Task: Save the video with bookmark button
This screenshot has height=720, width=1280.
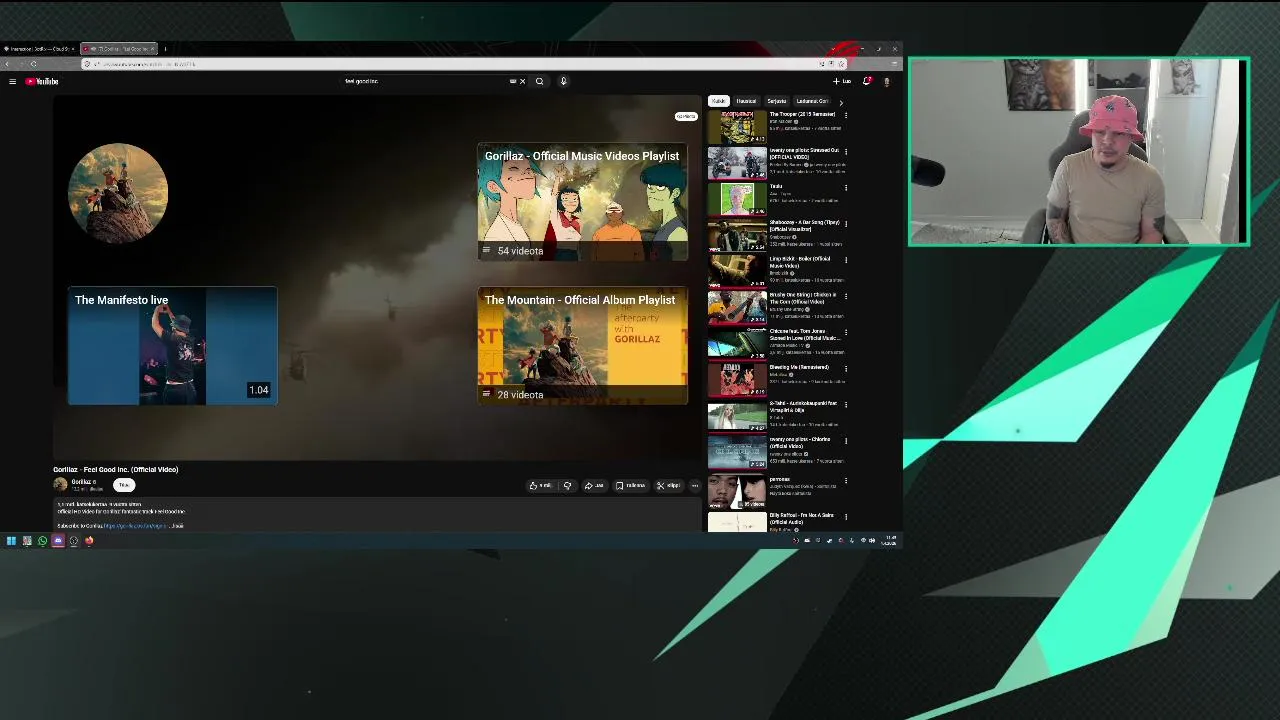Action: (x=631, y=486)
